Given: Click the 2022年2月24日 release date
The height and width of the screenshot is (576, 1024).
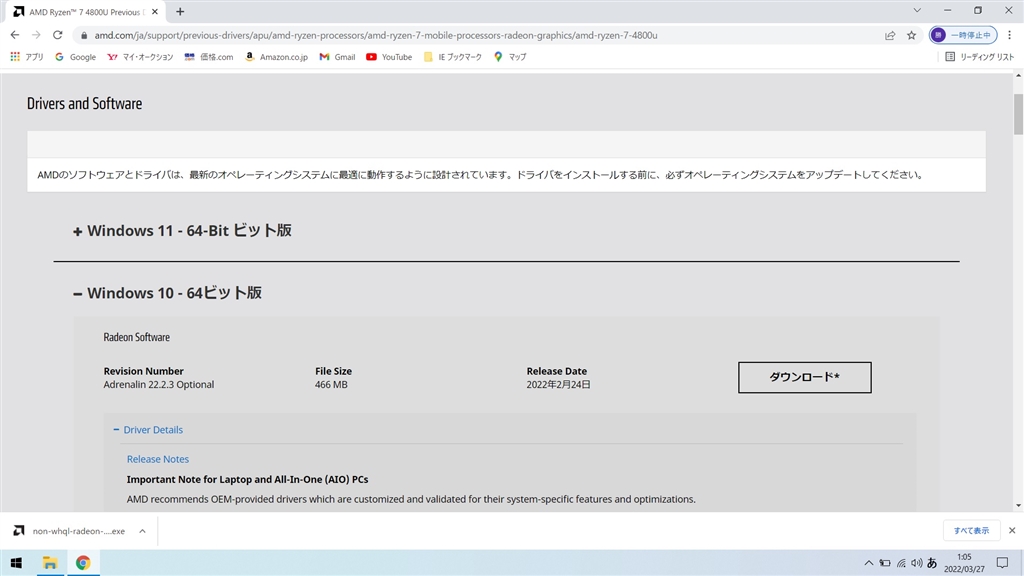Looking at the screenshot, I should click(x=558, y=385).
